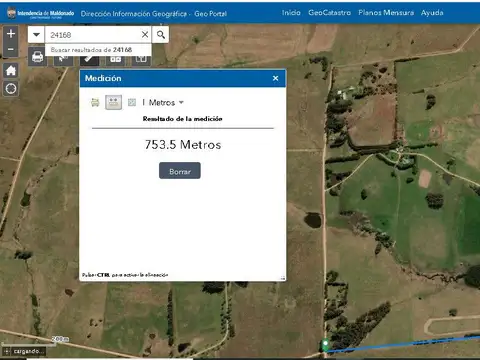Open the search source dropdown arrow
The width and height of the screenshot is (480, 360).
(36, 34)
